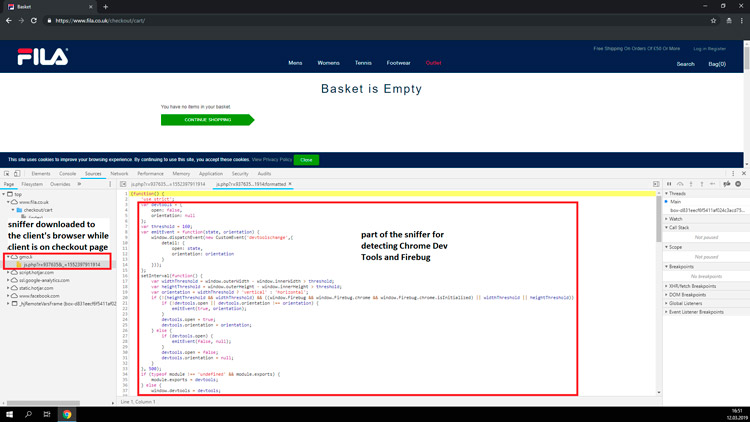Toggle deactivate breakpoints icon
This screenshot has height=422, width=750.
726,184
